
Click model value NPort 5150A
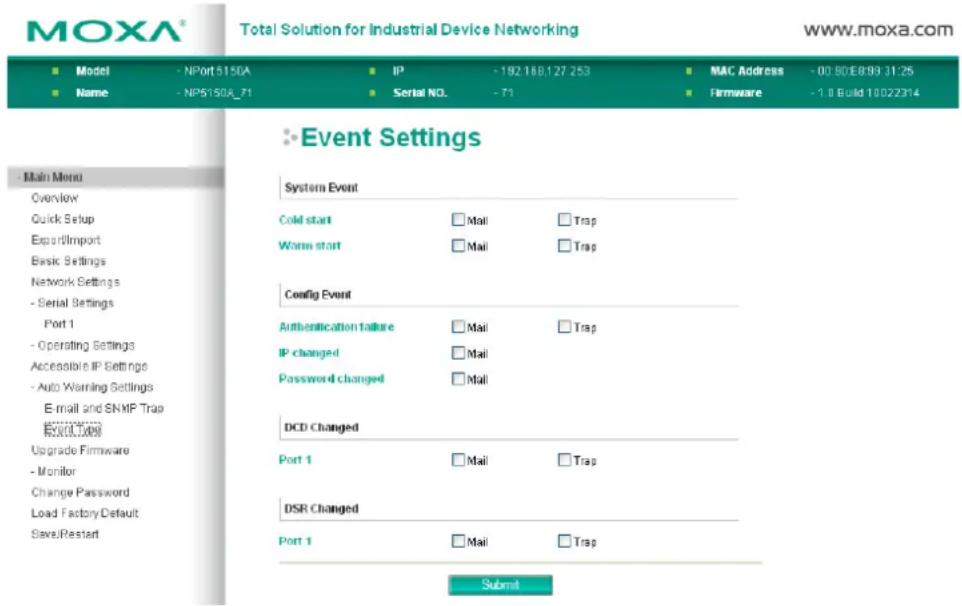217,71
